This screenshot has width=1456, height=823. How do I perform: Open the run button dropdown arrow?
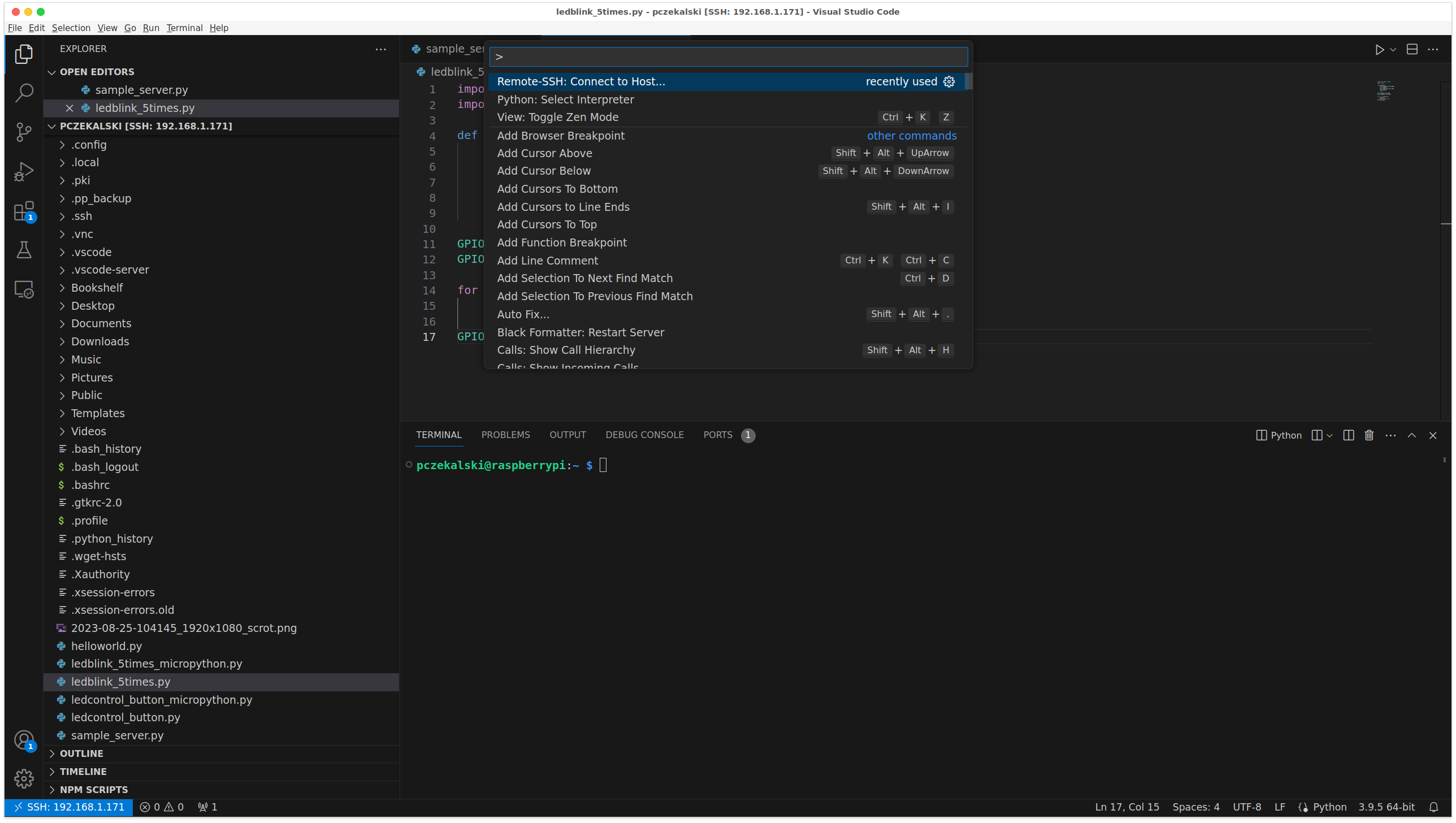[1393, 50]
